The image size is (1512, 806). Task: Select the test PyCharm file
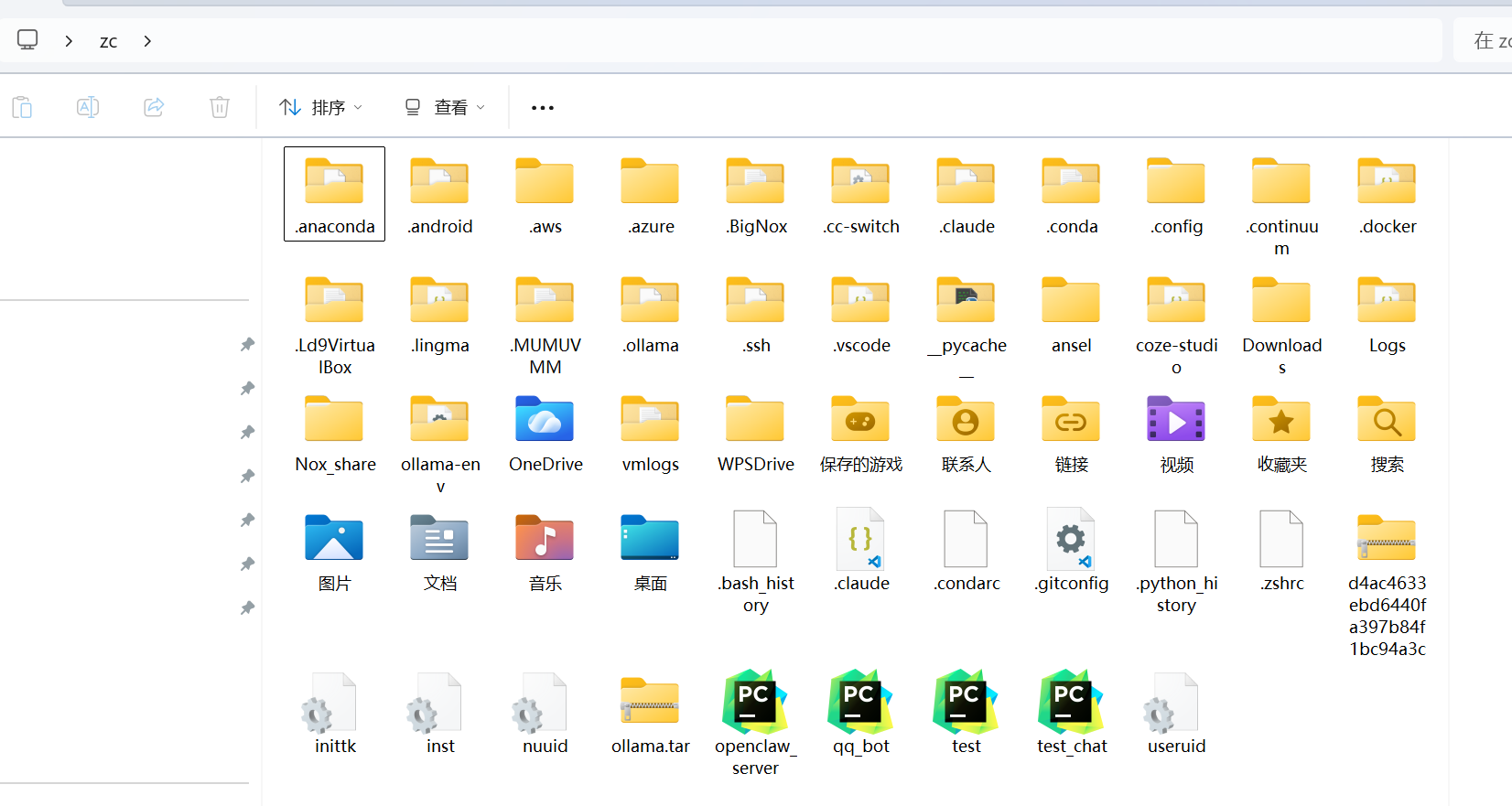[967, 714]
